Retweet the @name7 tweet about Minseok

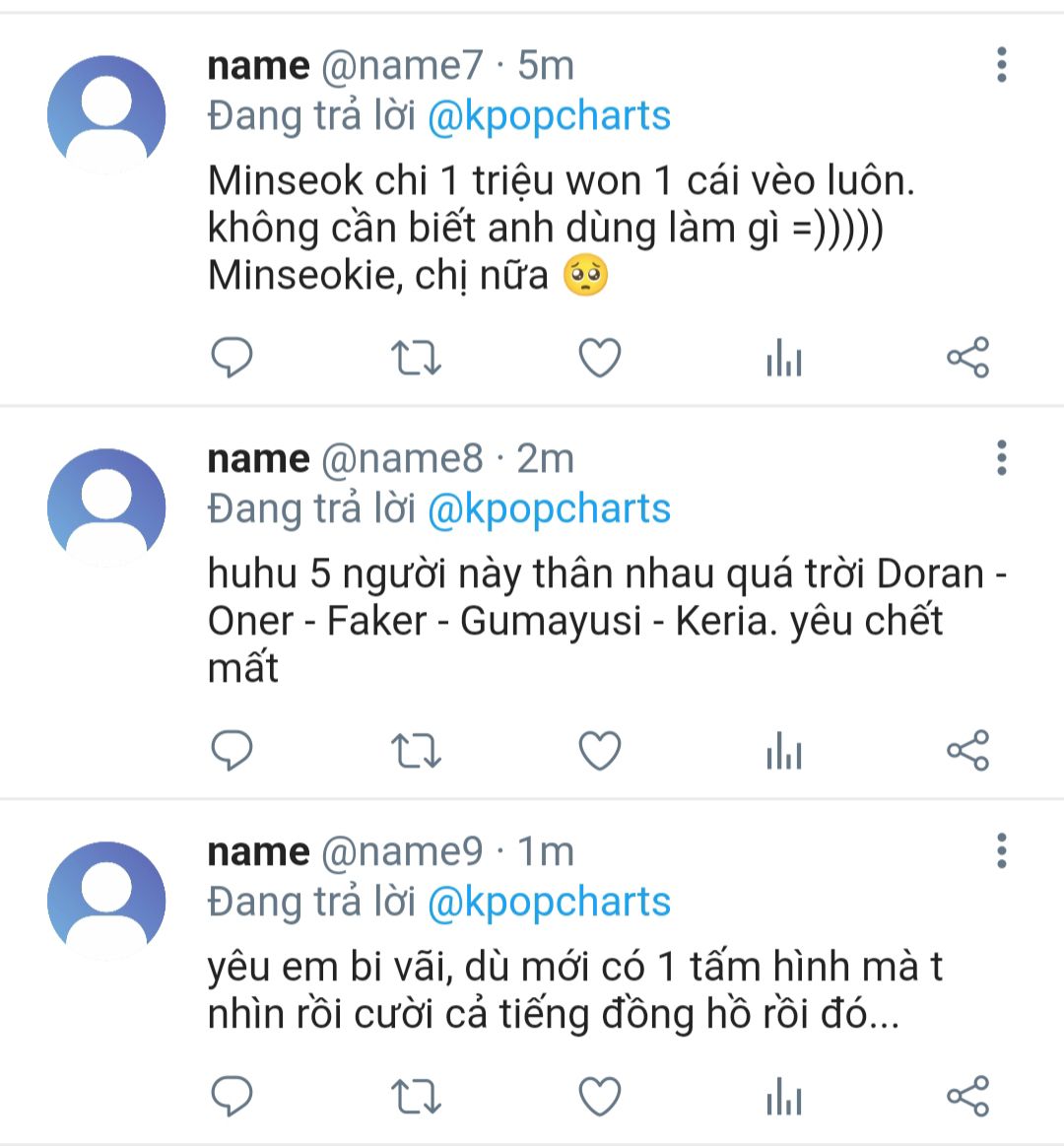point(416,358)
